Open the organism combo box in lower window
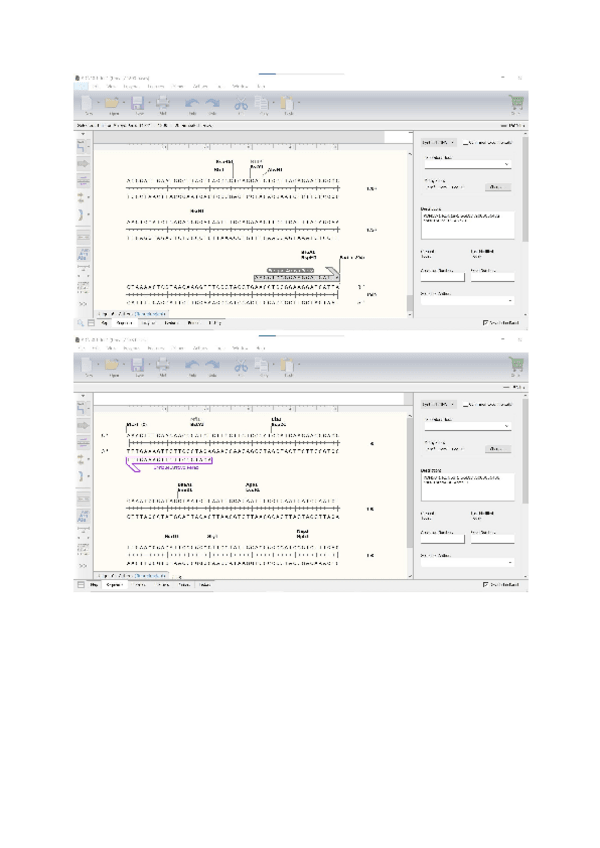The image size is (600, 848). [467, 426]
